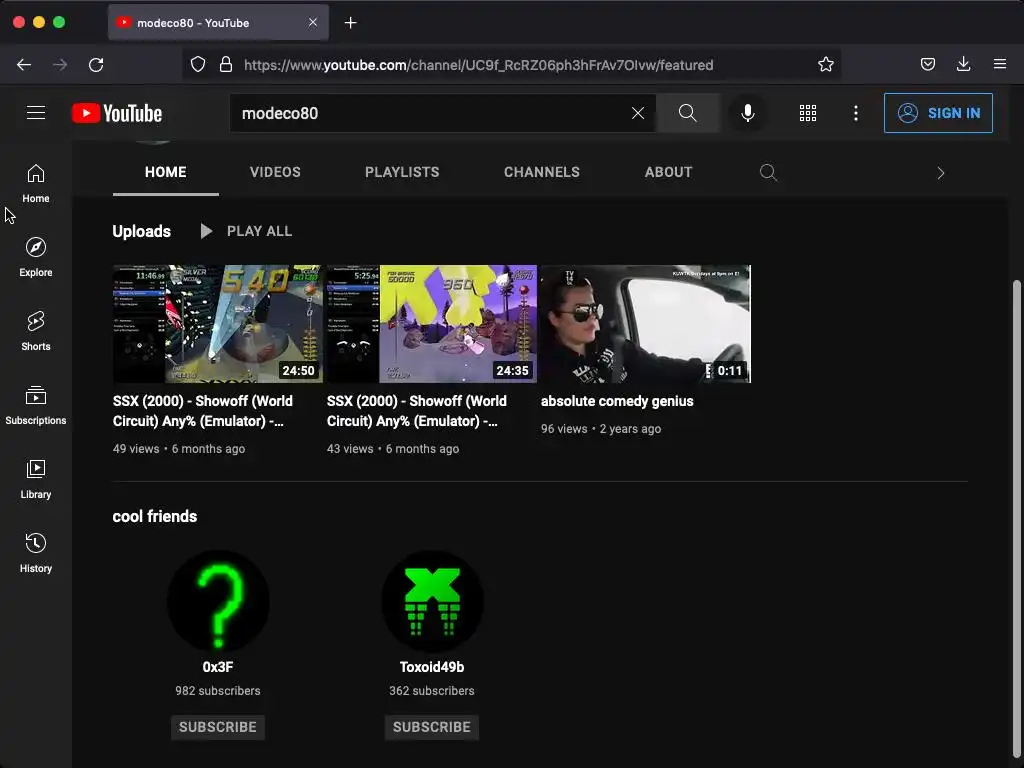Go back with the browser back arrow
Viewport: 1024px width, 768px height.
pyautogui.click(x=24, y=65)
